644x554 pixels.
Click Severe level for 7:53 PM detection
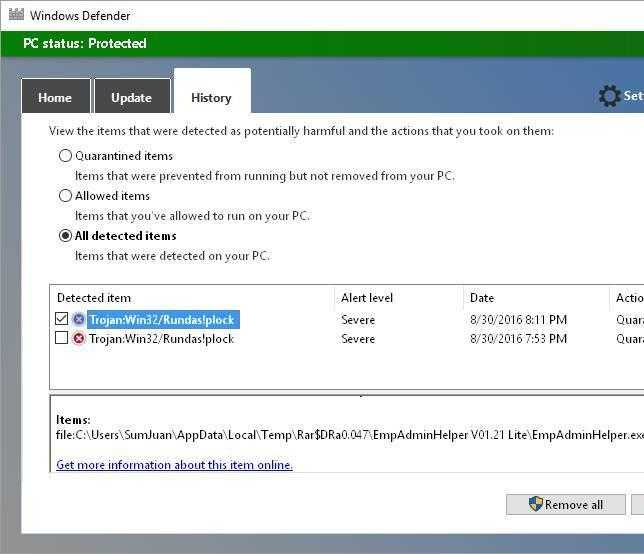358,339
